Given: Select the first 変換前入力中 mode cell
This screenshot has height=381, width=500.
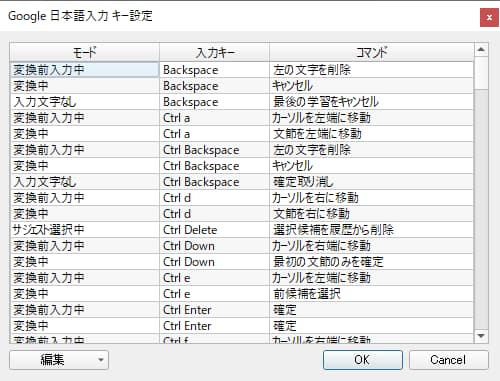Looking at the screenshot, I should (85, 70).
